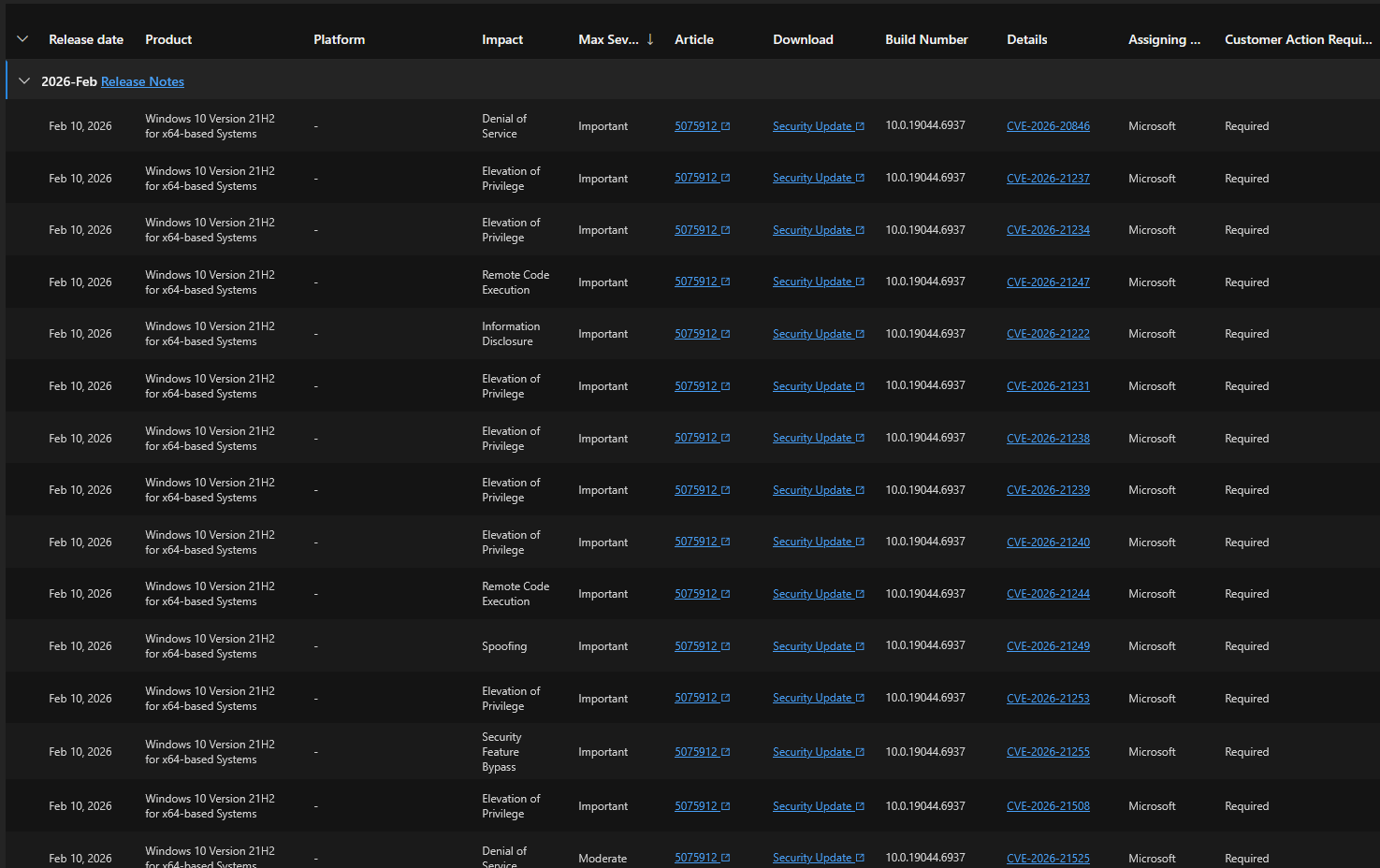Click Security Update external icon in CVE-2026-21508 row
The image size is (1380, 868).
pos(861,806)
